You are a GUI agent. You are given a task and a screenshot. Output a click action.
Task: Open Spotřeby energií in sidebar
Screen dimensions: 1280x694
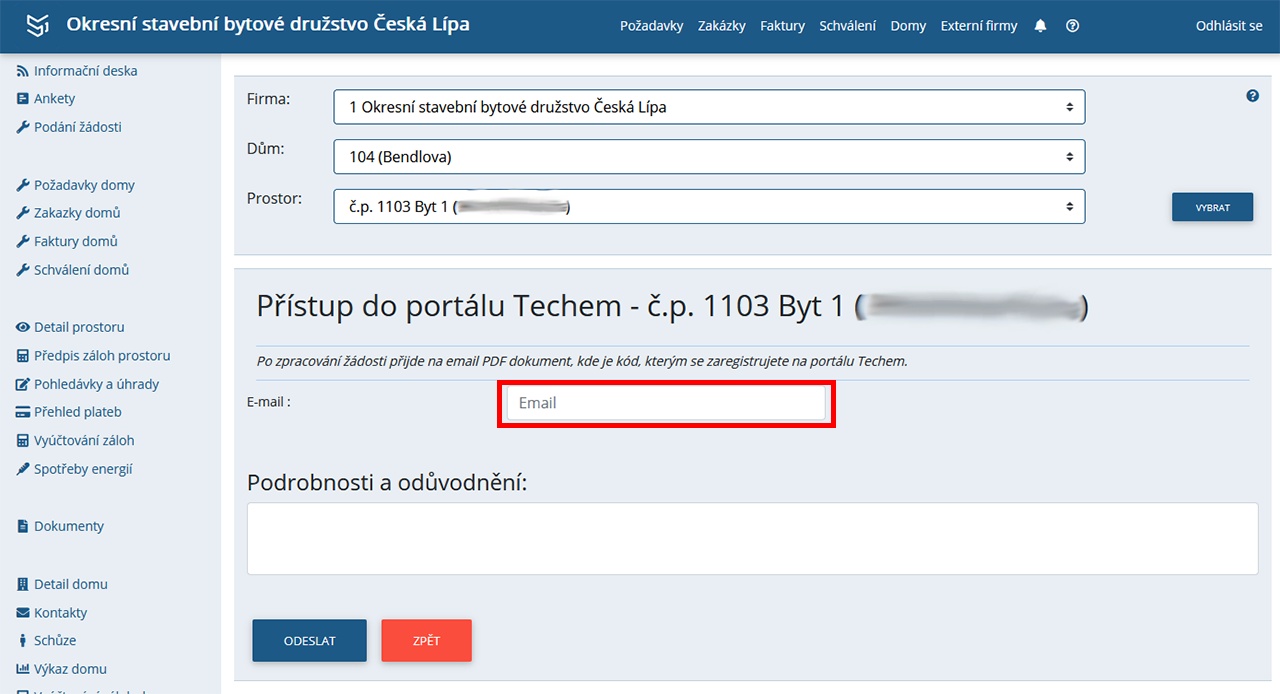click(x=83, y=469)
